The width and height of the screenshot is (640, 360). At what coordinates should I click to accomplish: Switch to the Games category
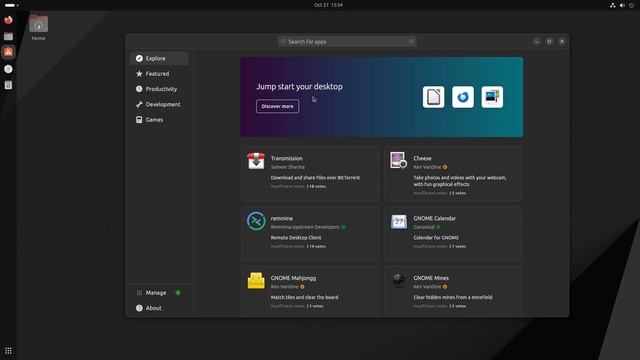[x=159, y=120]
